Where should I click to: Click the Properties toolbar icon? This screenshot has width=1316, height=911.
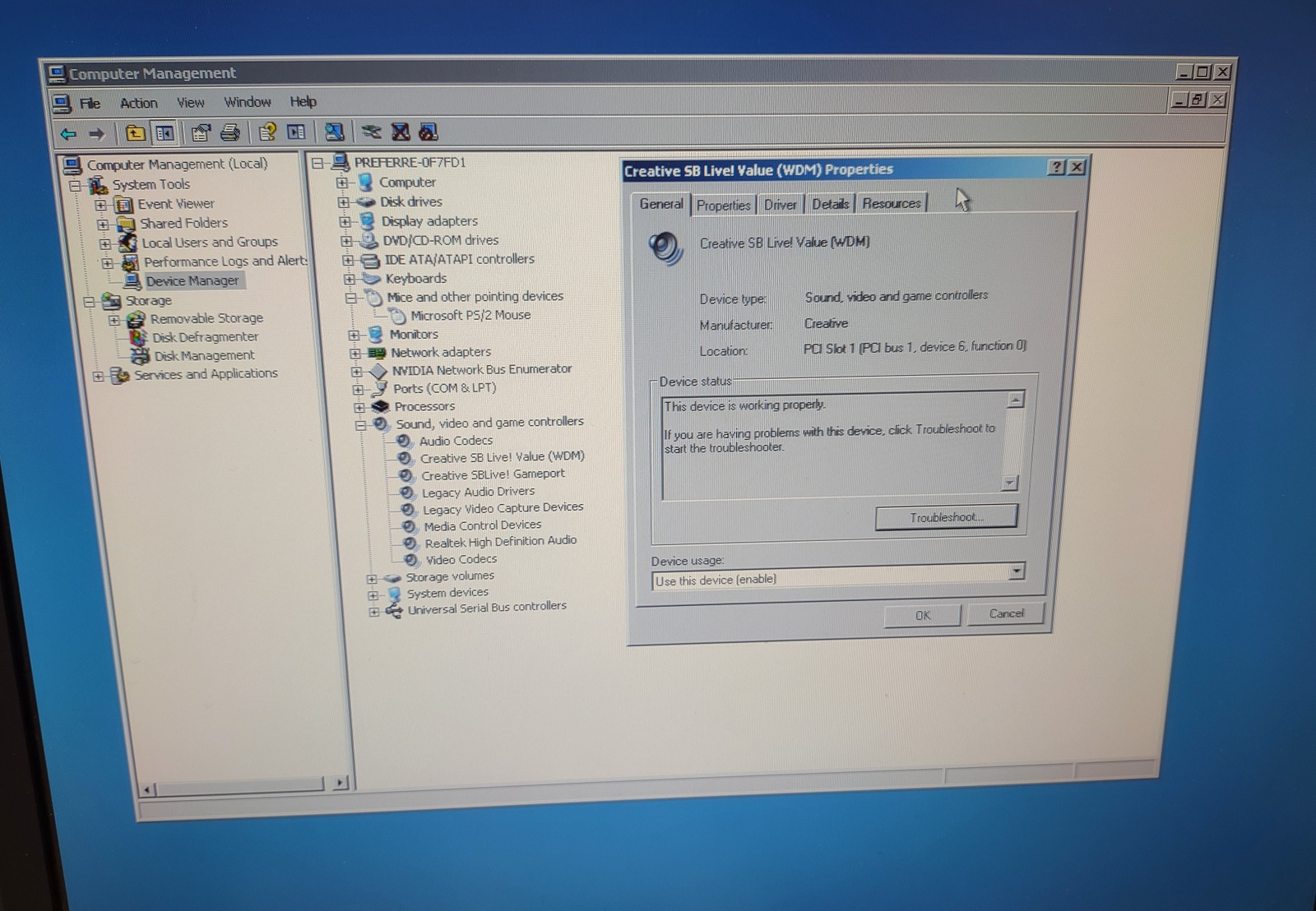(201, 132)
